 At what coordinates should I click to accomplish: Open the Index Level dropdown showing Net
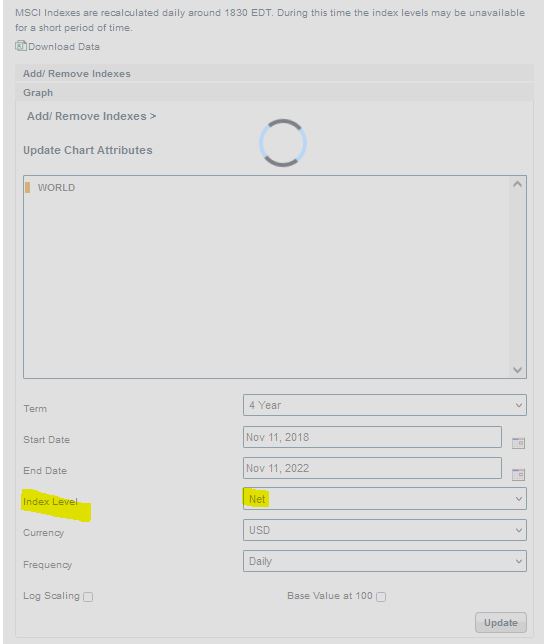tap(385, 499)
